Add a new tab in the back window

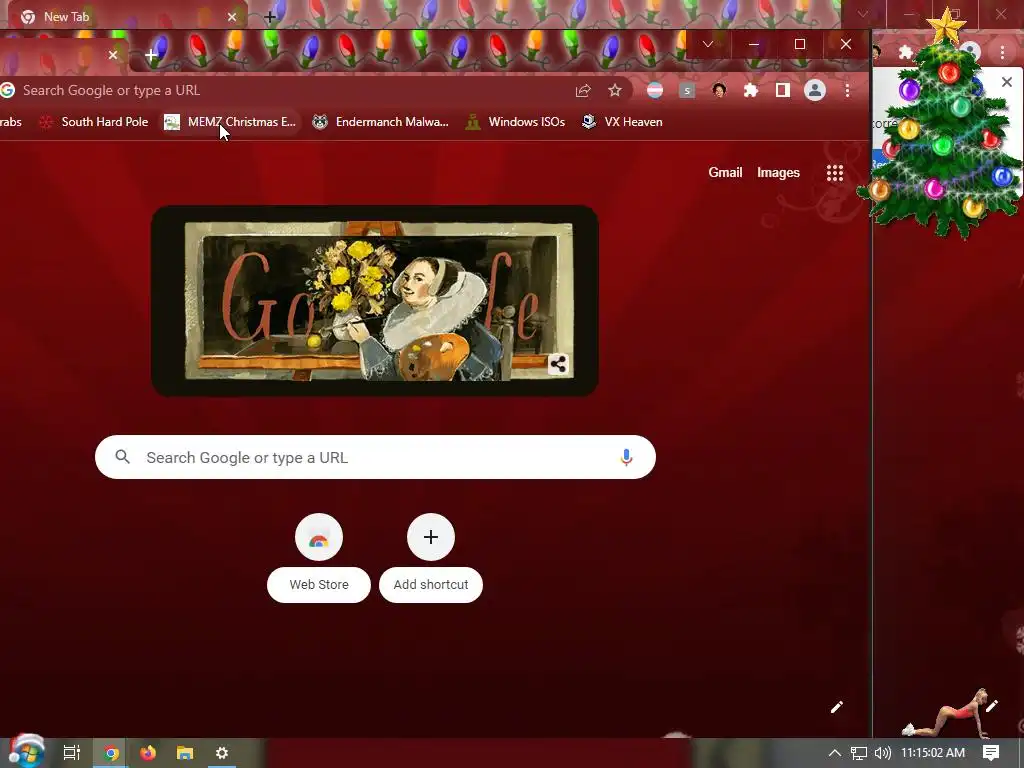[x=270, y=17]
